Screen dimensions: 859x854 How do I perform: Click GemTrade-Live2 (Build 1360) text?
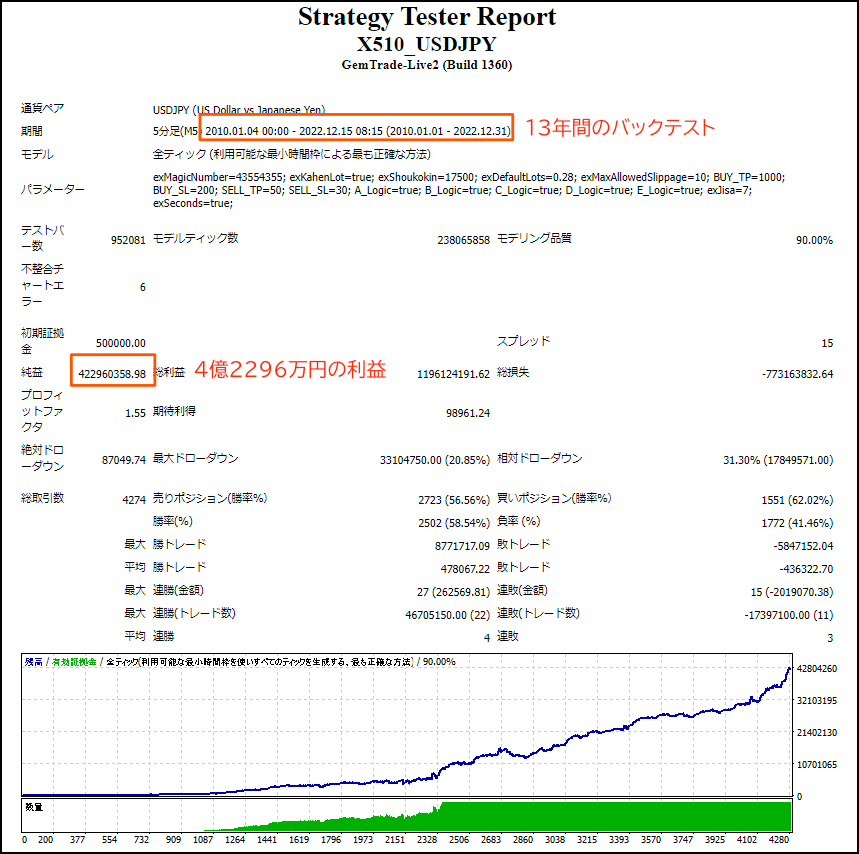click(427, 65)
